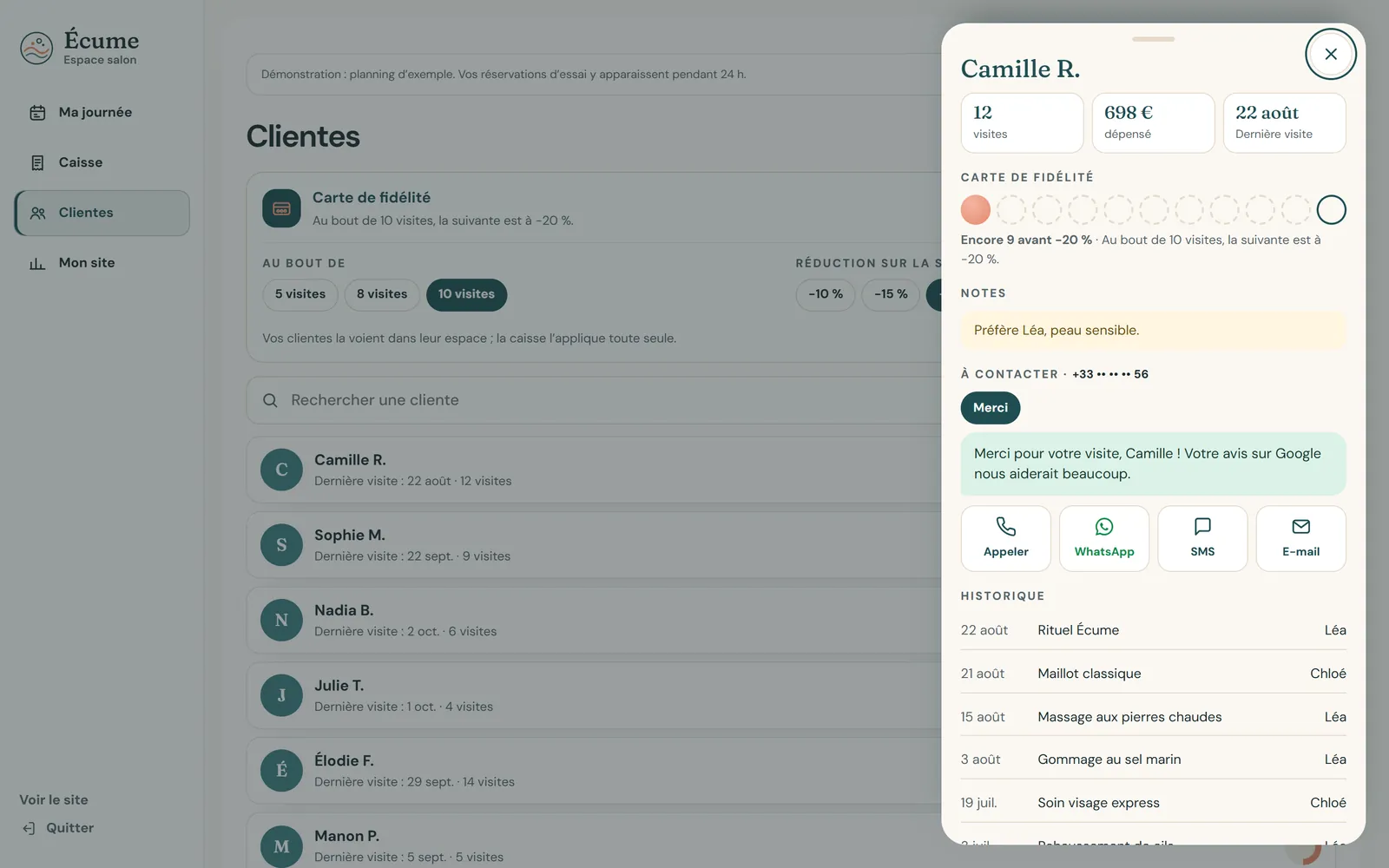Click the final loyalty reward circle

[x=1331, y=210]
